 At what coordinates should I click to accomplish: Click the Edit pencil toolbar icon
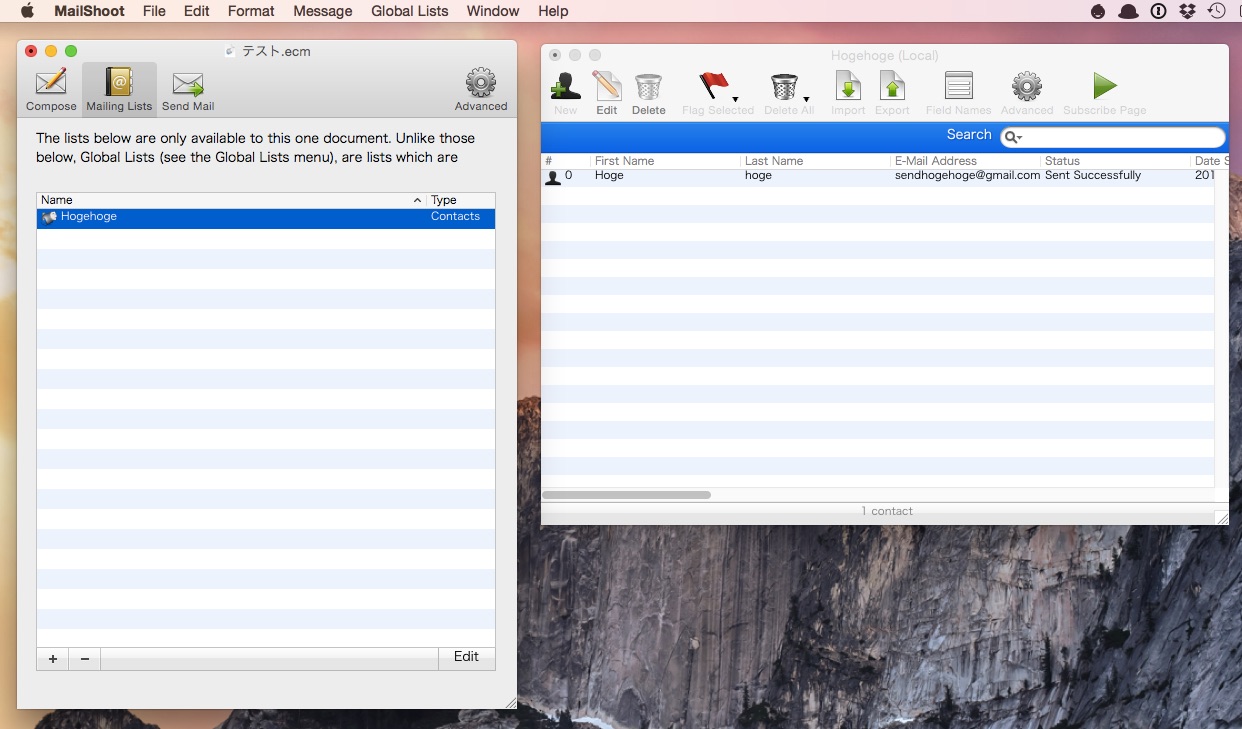pyautogui.click(x=607, y=94)
